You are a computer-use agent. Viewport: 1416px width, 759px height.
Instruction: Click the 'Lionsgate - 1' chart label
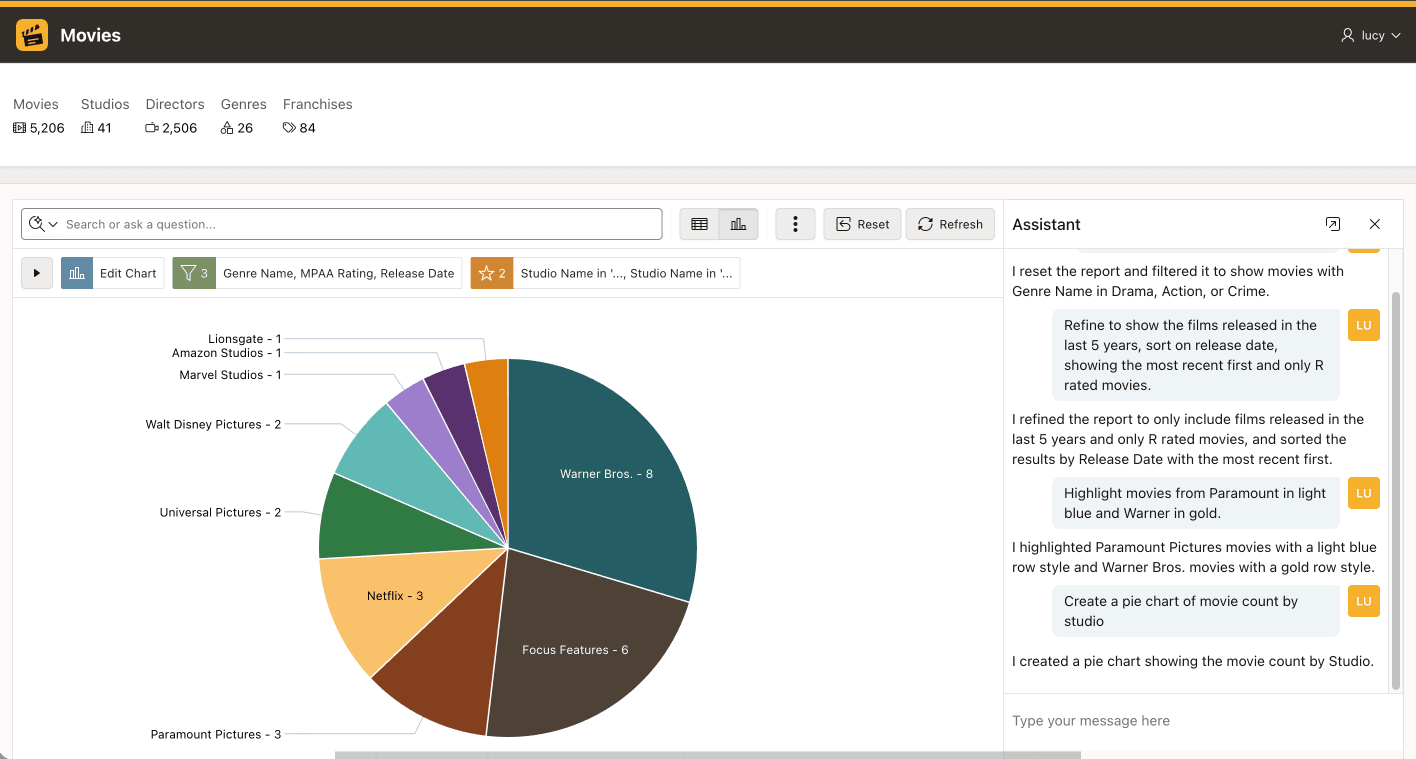(244, 339)
